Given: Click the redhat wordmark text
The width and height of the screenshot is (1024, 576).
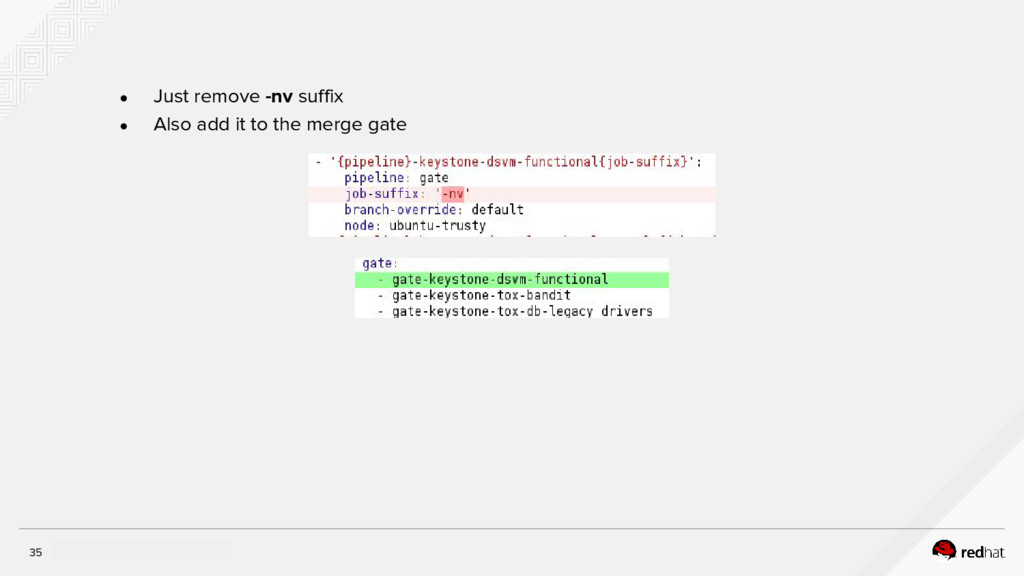Looking at the screenshot, I should (982, 551).
